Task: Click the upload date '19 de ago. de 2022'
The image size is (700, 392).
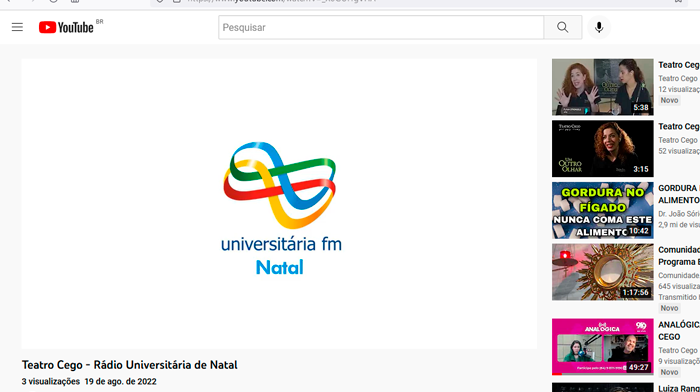Action: coord(121,382)
